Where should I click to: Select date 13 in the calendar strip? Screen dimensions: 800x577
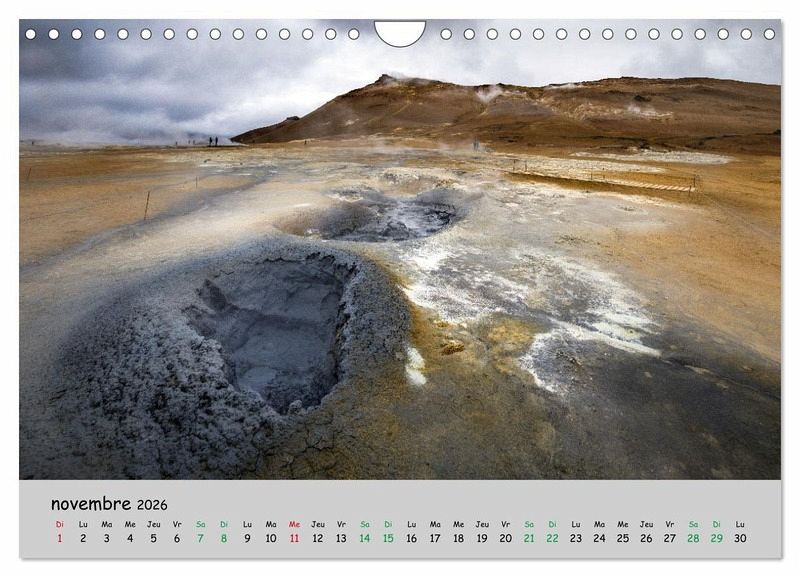[x=341, y=538]
